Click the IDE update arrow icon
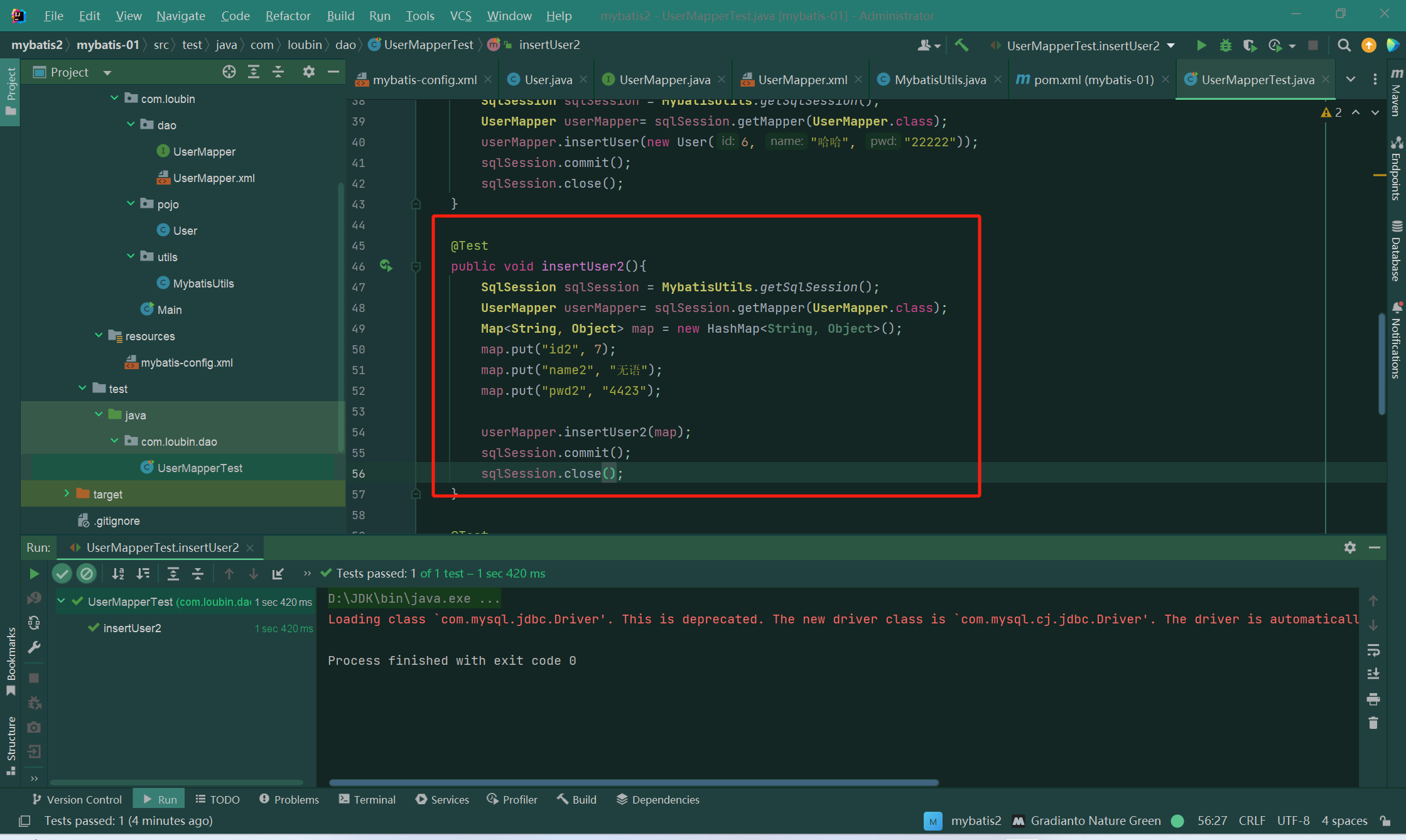Viewport: 1406px width, 840px height. pos(1369,45)
